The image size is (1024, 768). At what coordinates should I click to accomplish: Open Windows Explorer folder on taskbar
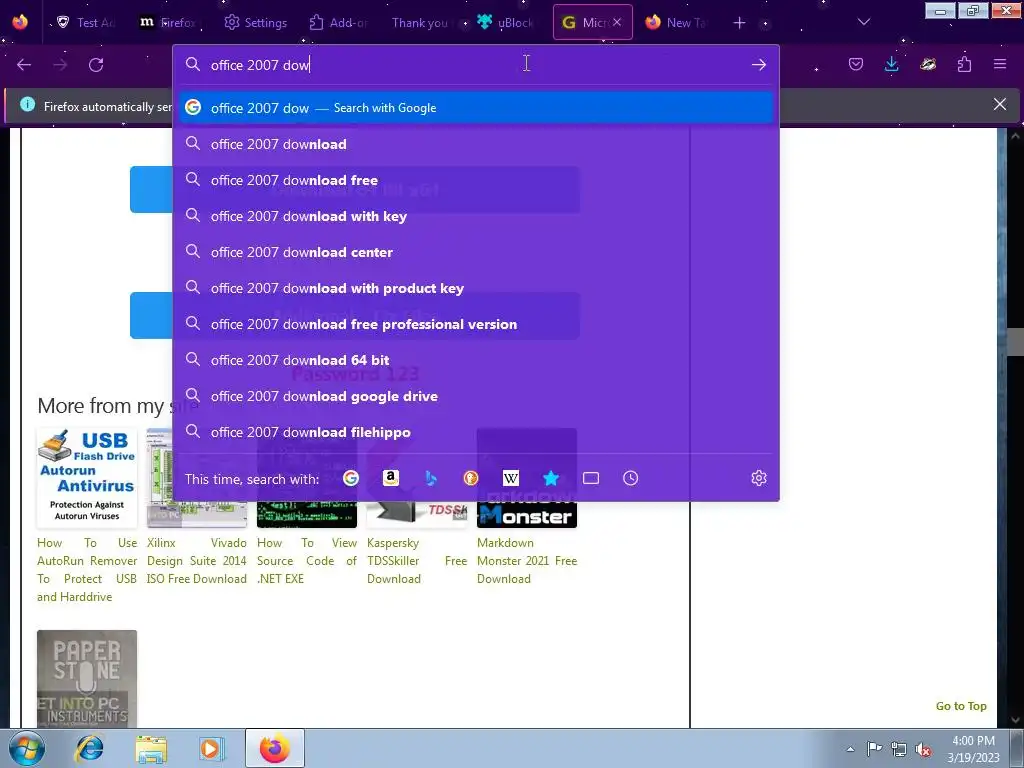point(151,748)
